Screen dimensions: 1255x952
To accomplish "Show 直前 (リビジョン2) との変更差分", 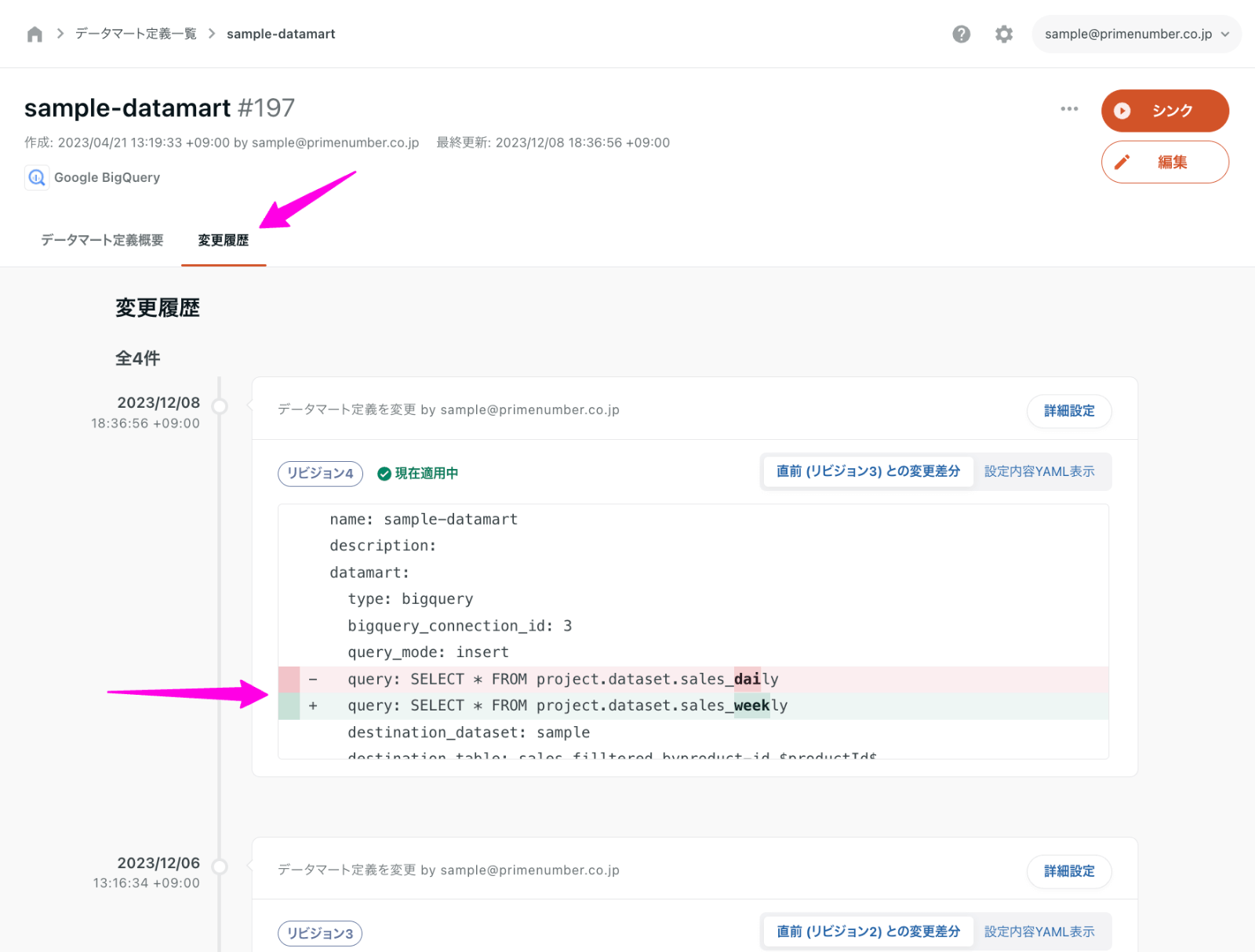I will 868,932.
